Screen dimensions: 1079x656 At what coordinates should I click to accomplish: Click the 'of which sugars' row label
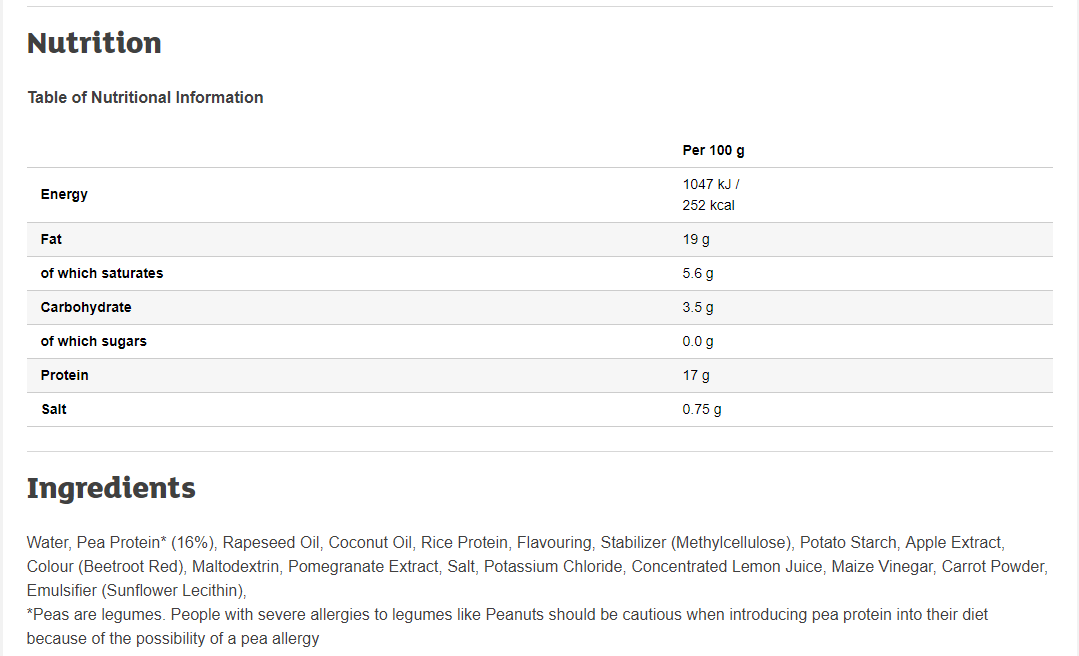coord(94,341)
